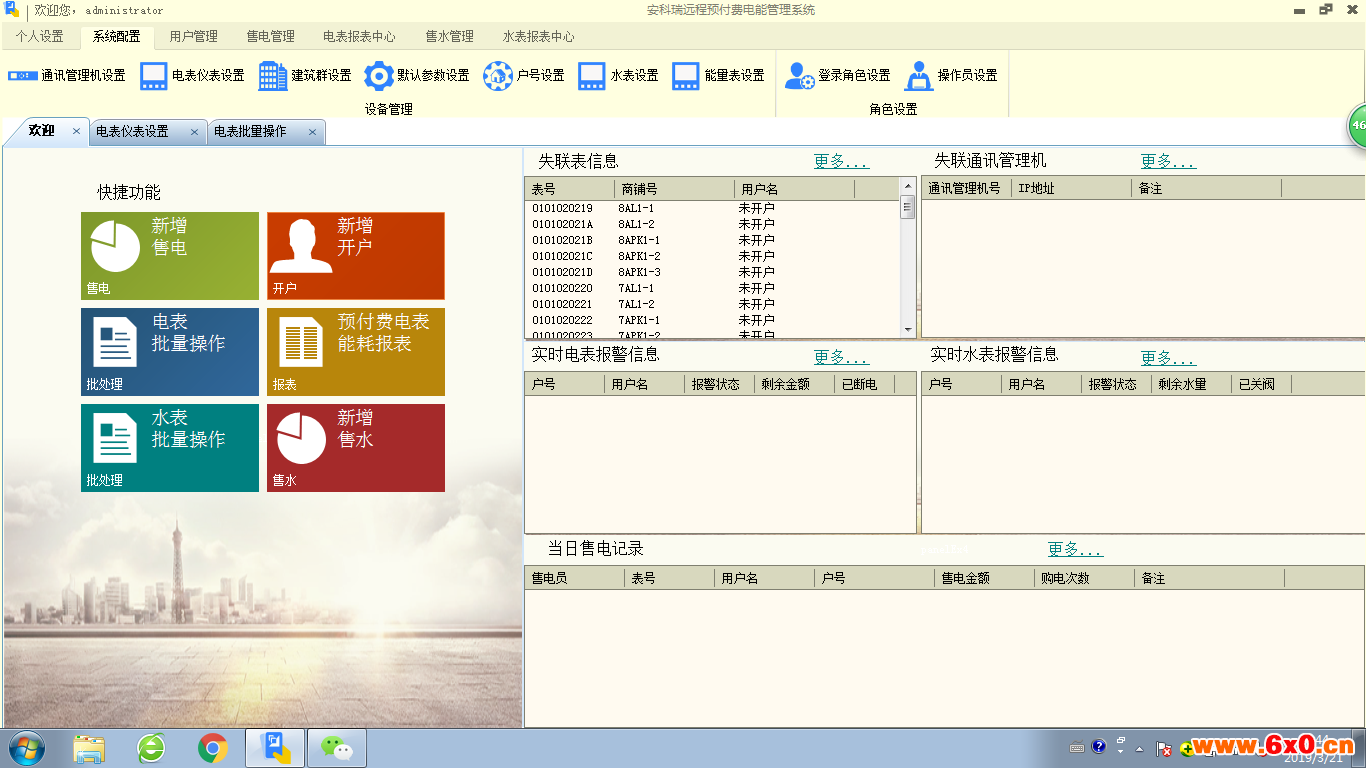Screen dimensions: 1366x768
Task: Select row with 表号 0101020219
Action: pos(713,208)
